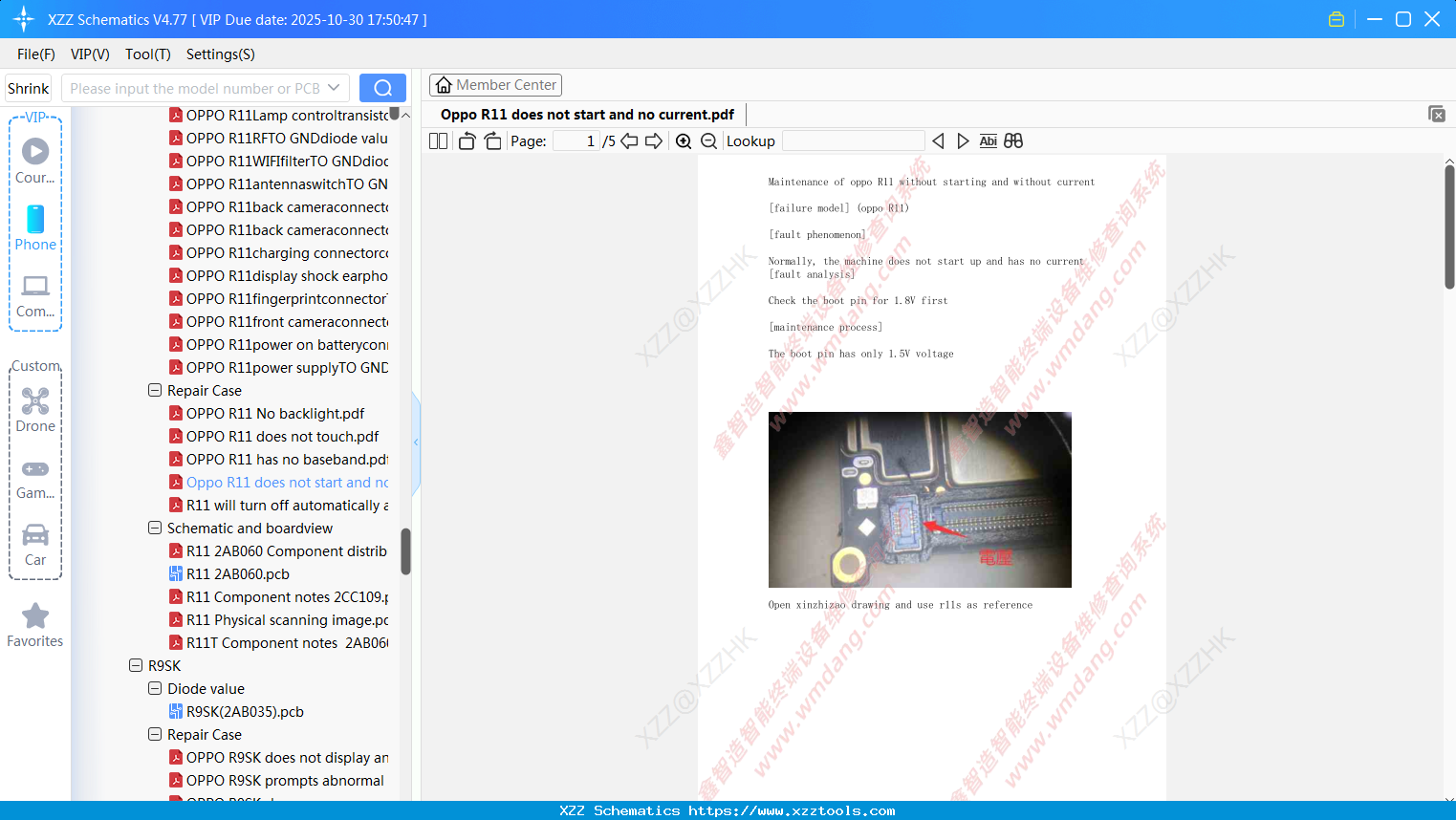Click the PCB icon beside R11 2AB060.pcb
This screenshot has height=820, width=1456.
(x=176, y=574)
